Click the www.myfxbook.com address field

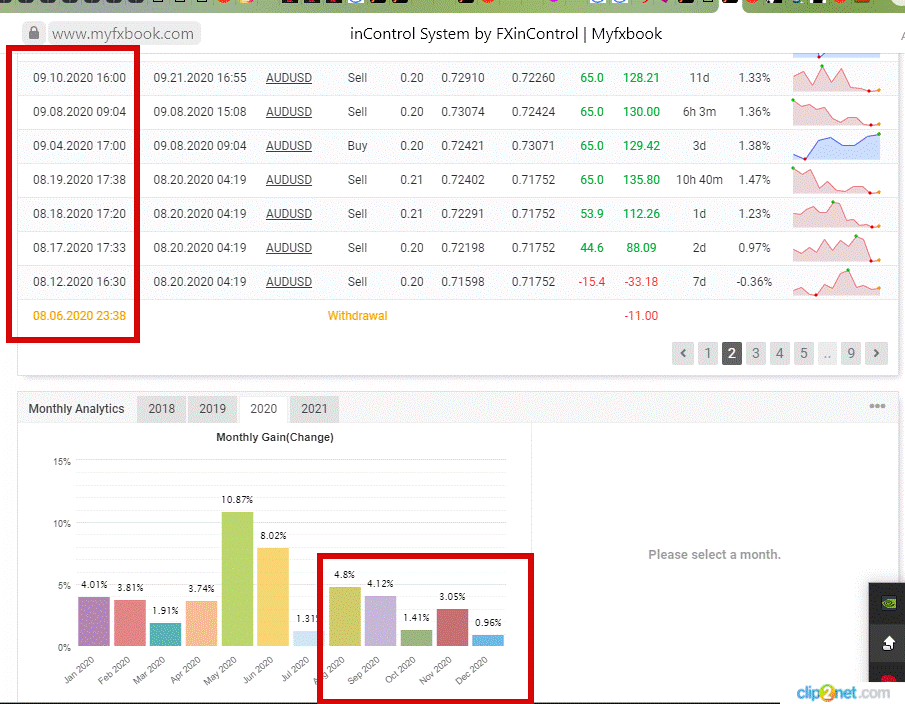(124, 33)
